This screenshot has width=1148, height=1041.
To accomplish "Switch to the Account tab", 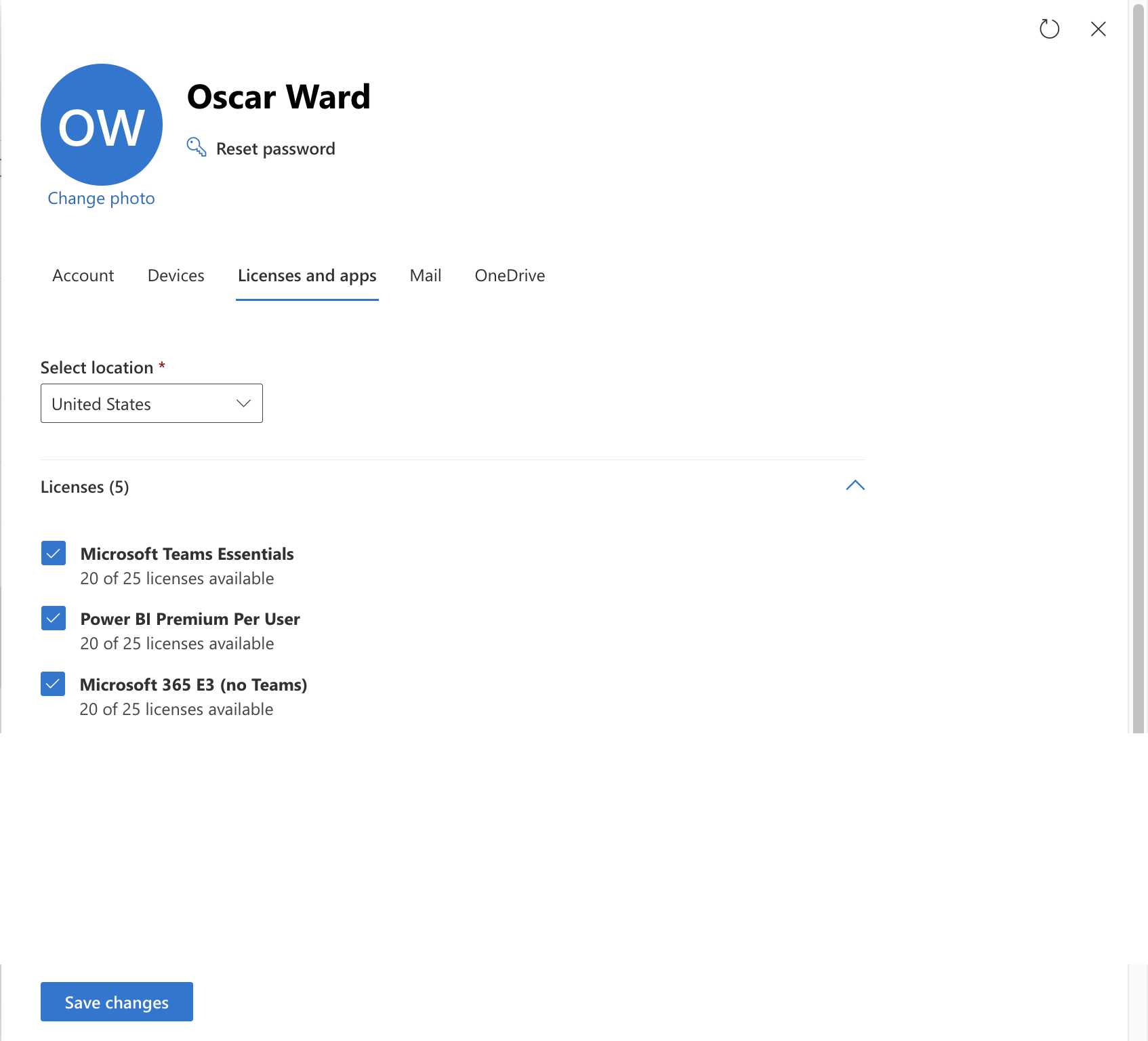I will coord(83,275).
